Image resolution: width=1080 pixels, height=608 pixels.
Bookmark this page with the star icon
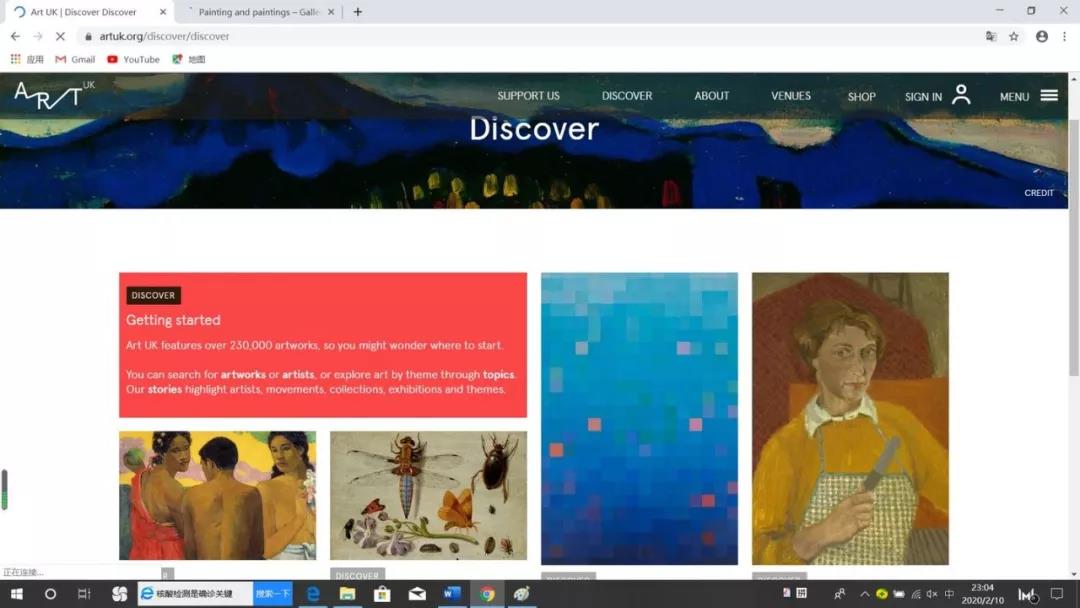(x=1014, y=36)
